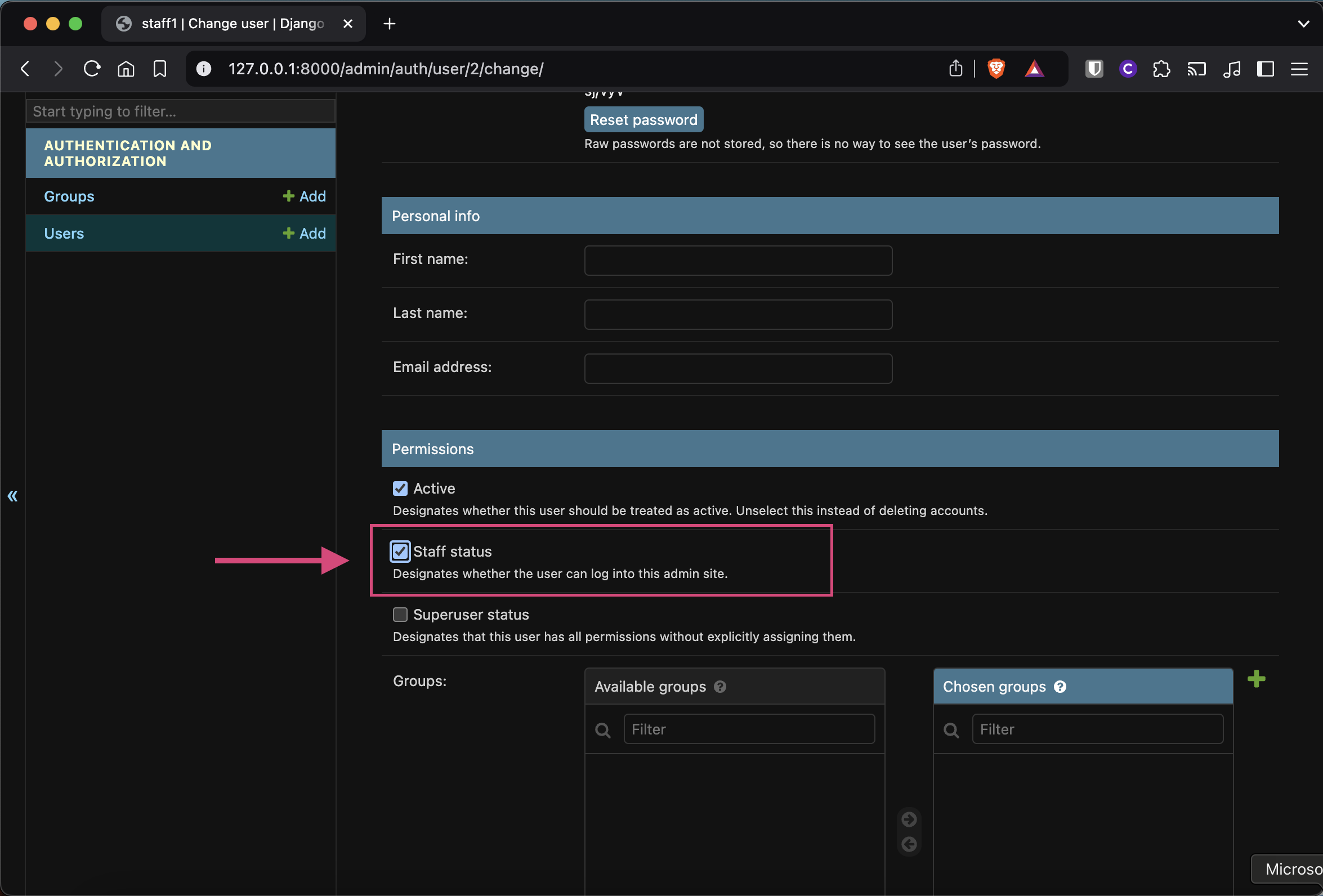Open Brave Shields panel
The image size is (1323, 896).
[996, 68]
